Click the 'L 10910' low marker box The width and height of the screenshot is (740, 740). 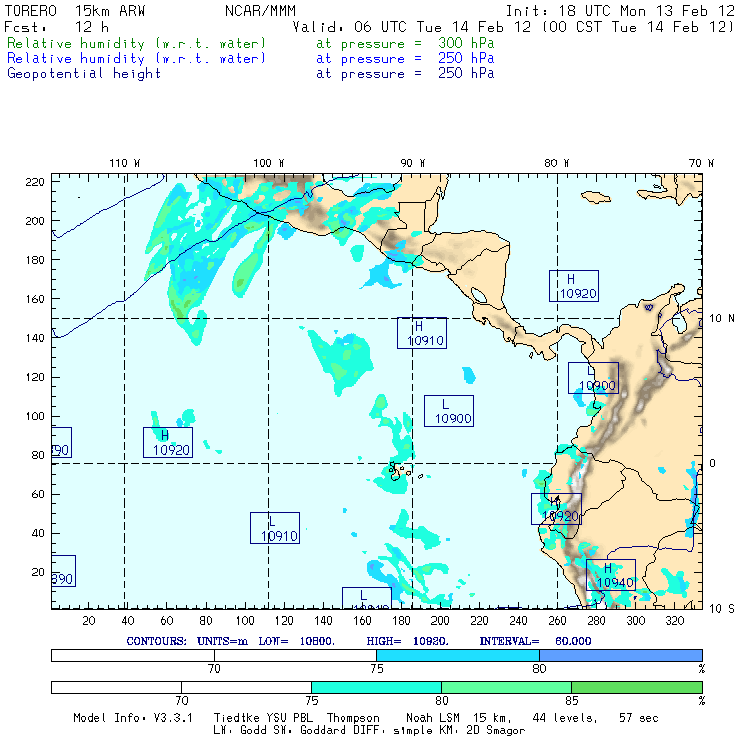(275, 528)
